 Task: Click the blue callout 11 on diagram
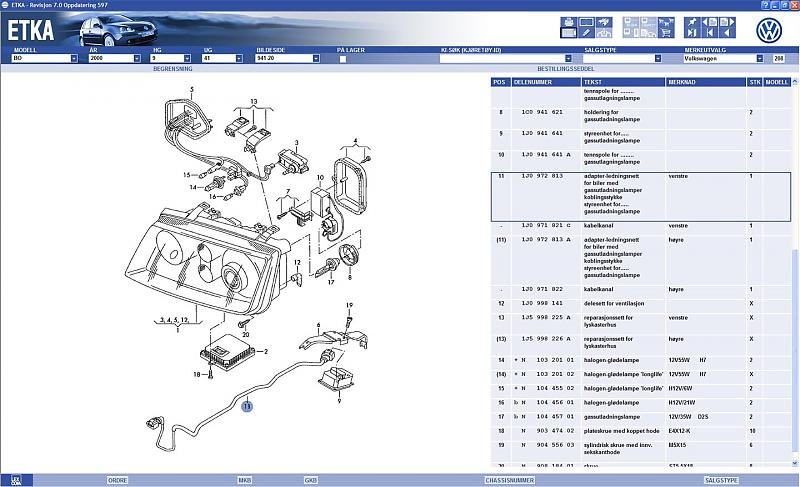tap(246, 406)
